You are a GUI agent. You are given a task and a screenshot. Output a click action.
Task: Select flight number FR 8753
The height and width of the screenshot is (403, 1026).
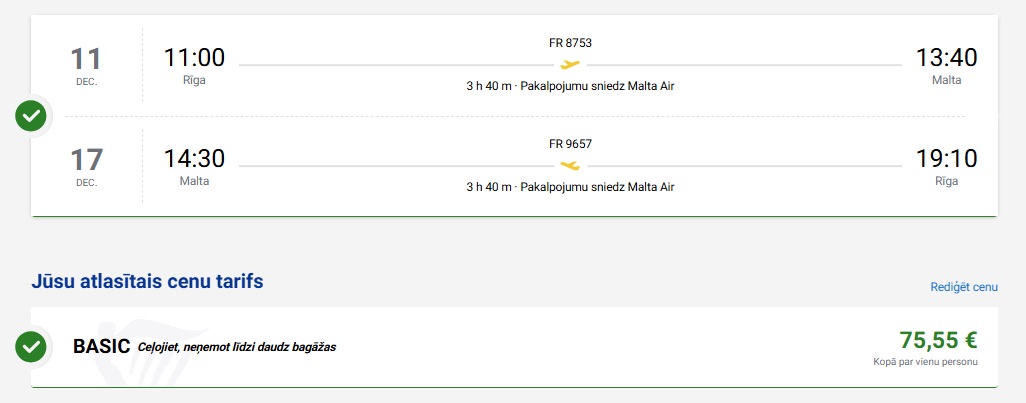click(x=570, y=43)
